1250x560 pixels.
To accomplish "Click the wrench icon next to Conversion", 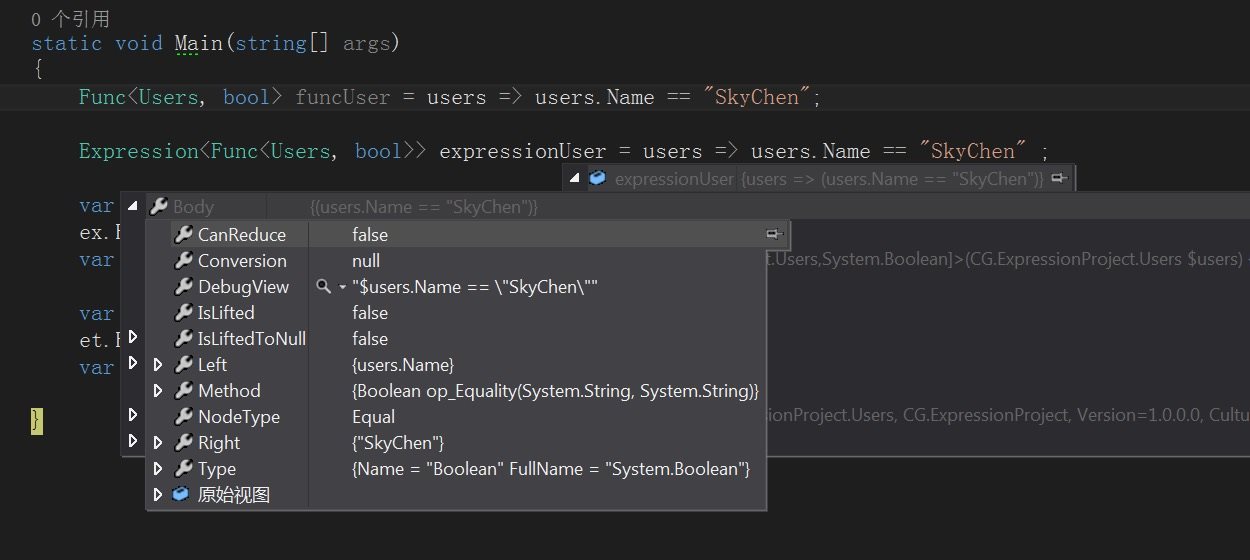I will [183, 261].
